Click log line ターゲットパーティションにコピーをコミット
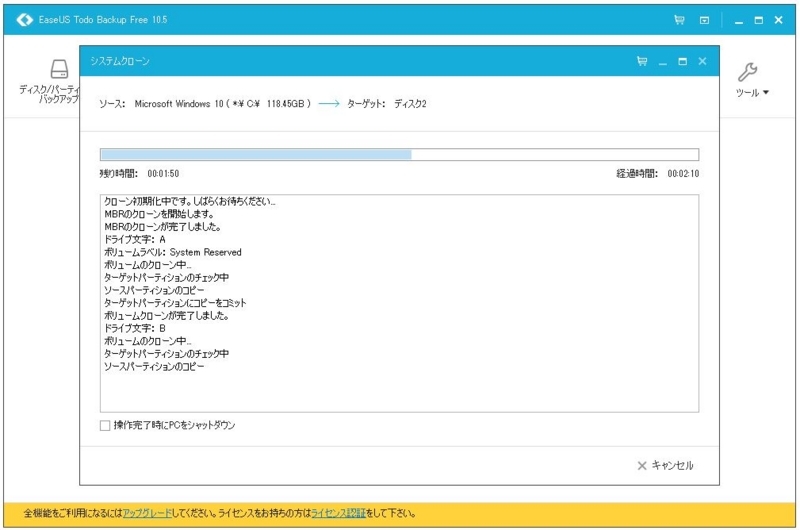 [175, 303]
